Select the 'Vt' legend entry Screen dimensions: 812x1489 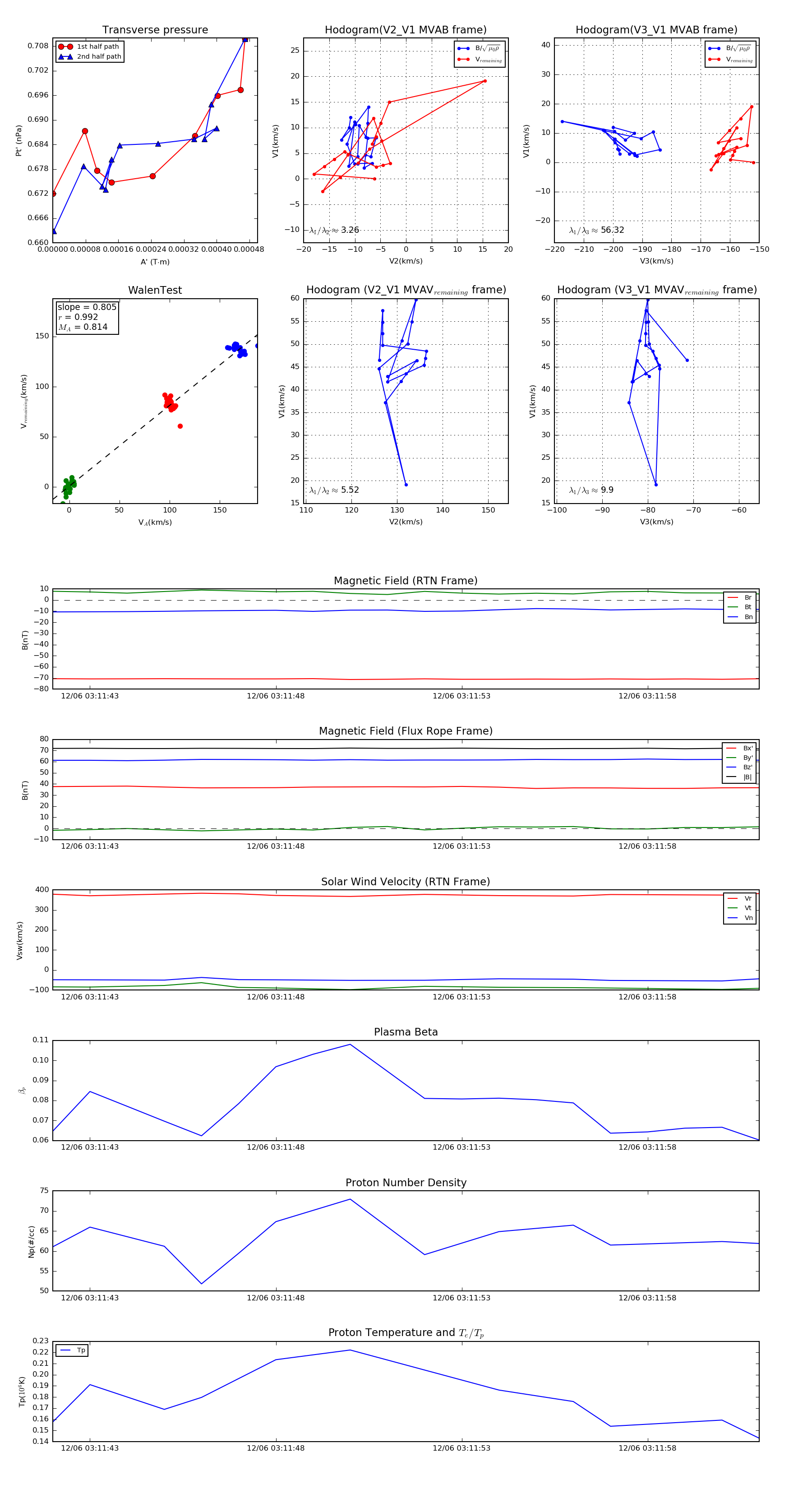tap(740, 908)
